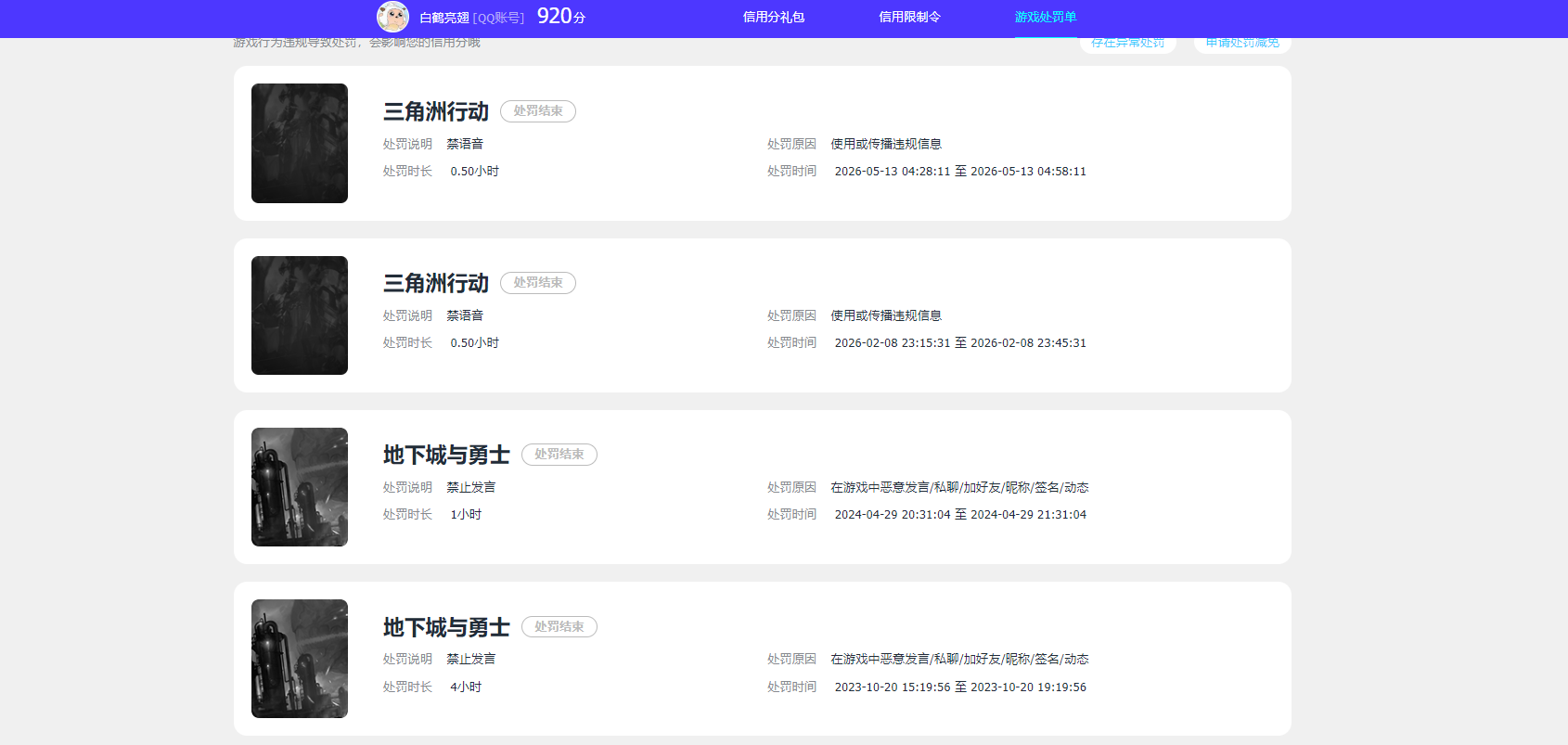Click 在游戏中恶意发言 reason in 2024-04-29 record

pyautogui.click(x=959, y=487)
